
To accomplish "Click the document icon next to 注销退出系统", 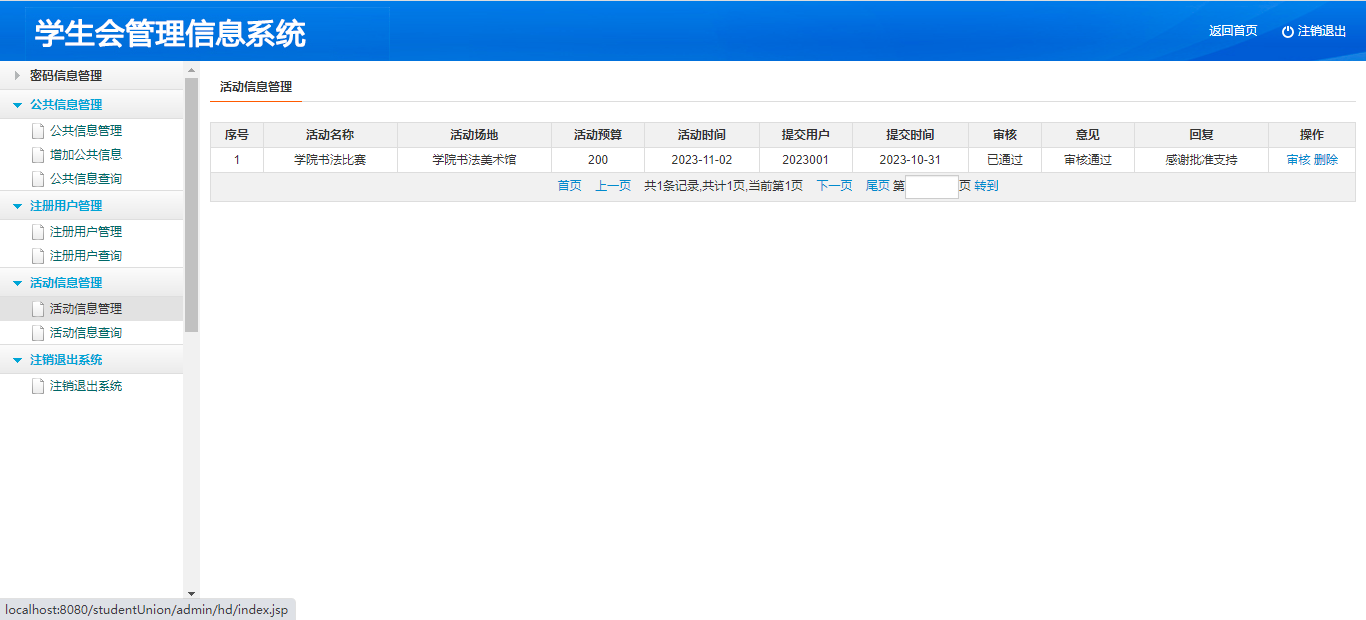I will tap(38, 386).
